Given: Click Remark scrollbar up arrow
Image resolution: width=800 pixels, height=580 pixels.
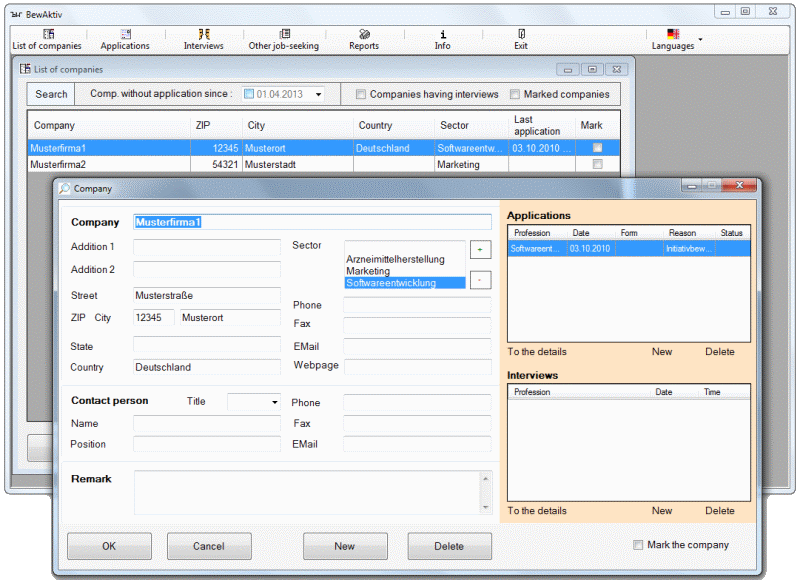Looking at the screenshot, I should tap(486, 478).
